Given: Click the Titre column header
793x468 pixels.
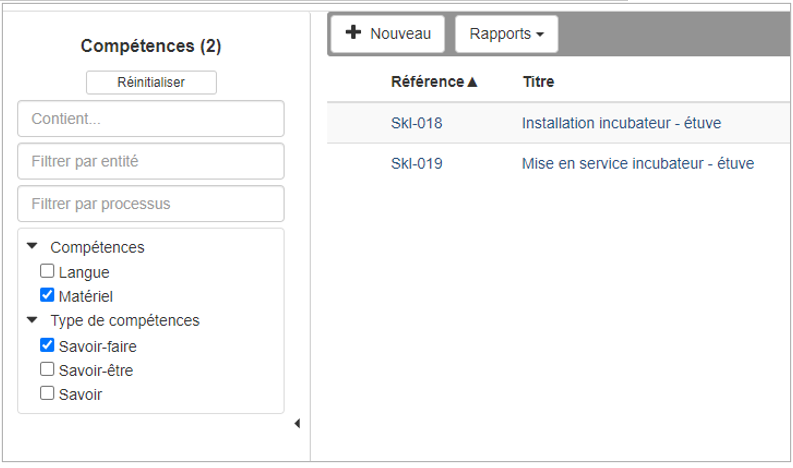Looking at the screenshot, I should (538, 82).
